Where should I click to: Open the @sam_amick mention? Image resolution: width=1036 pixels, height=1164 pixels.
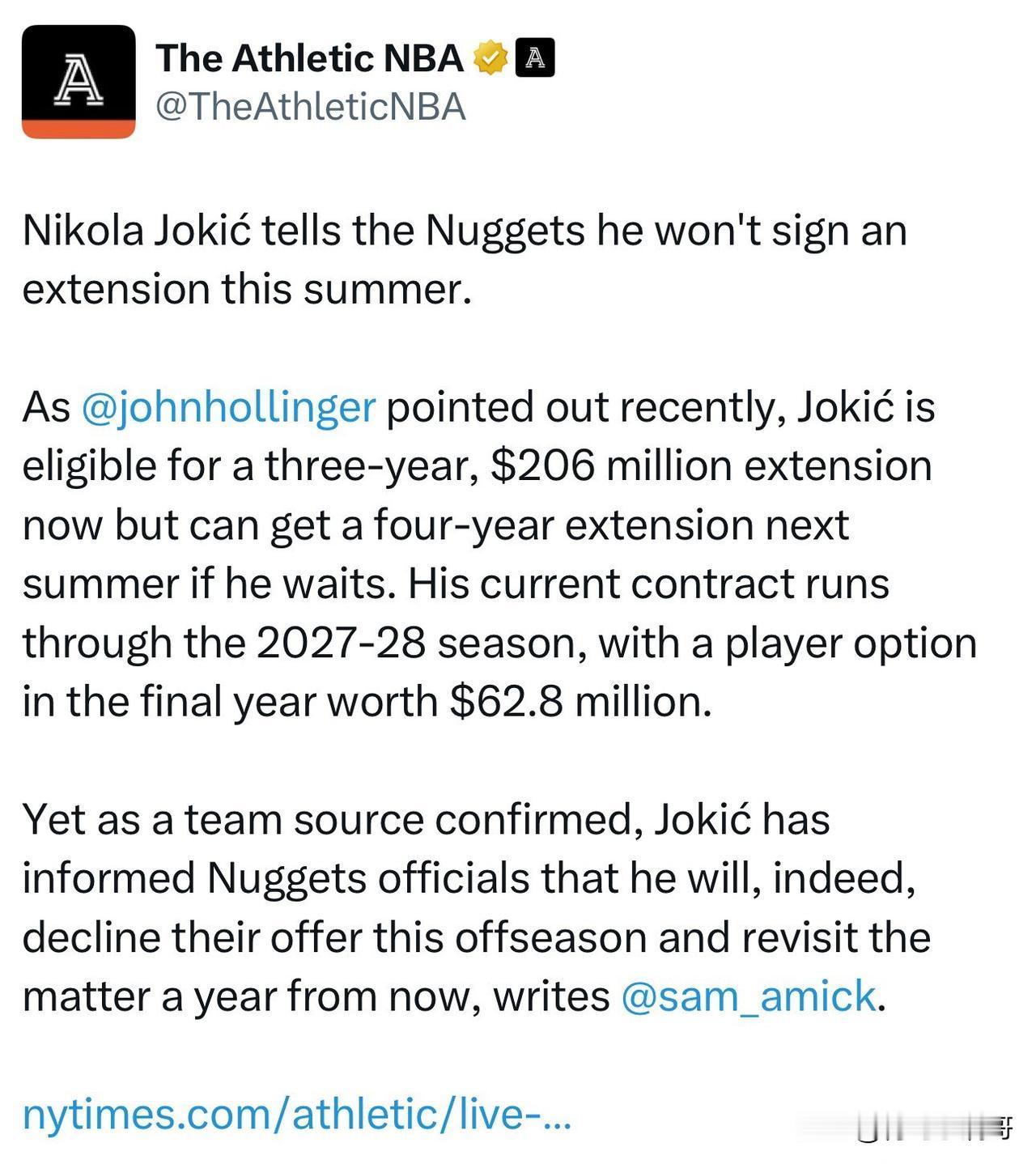click(749, 996)
